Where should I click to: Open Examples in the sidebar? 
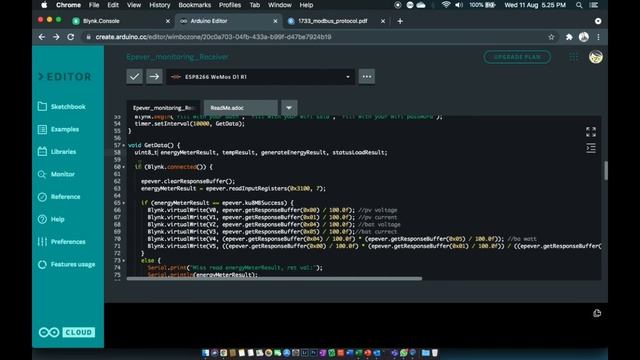point(58,129)
